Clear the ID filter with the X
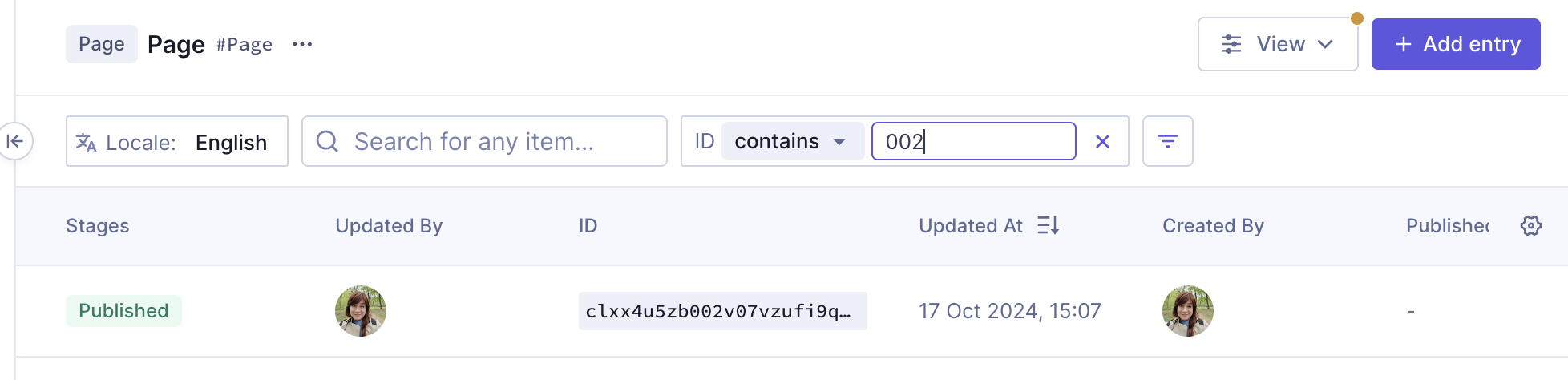Image resolution: width=1568 pixels, height=380 pixels. [1102, 142]
